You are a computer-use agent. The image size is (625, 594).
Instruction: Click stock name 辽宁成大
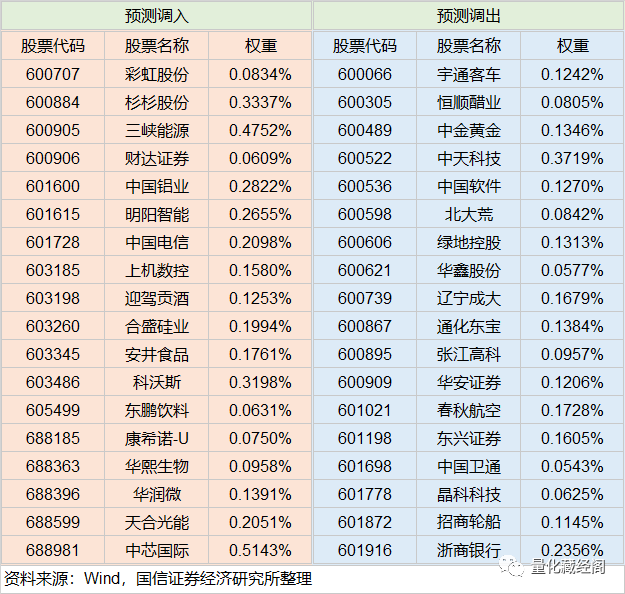(468, 299)
